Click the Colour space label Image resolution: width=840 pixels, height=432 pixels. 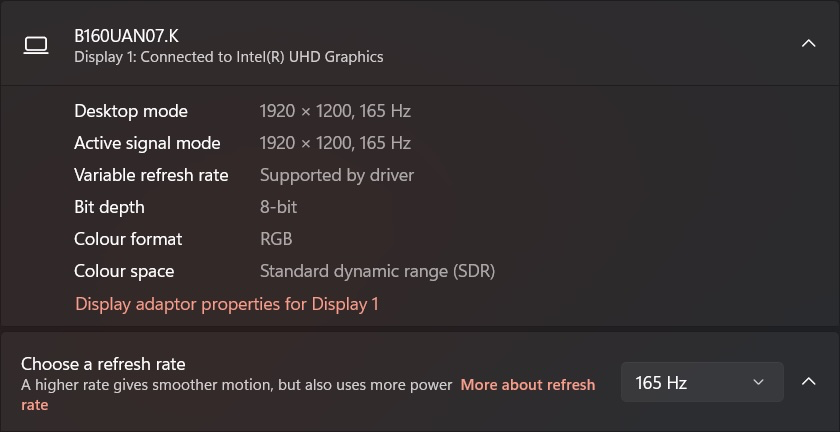124,271
